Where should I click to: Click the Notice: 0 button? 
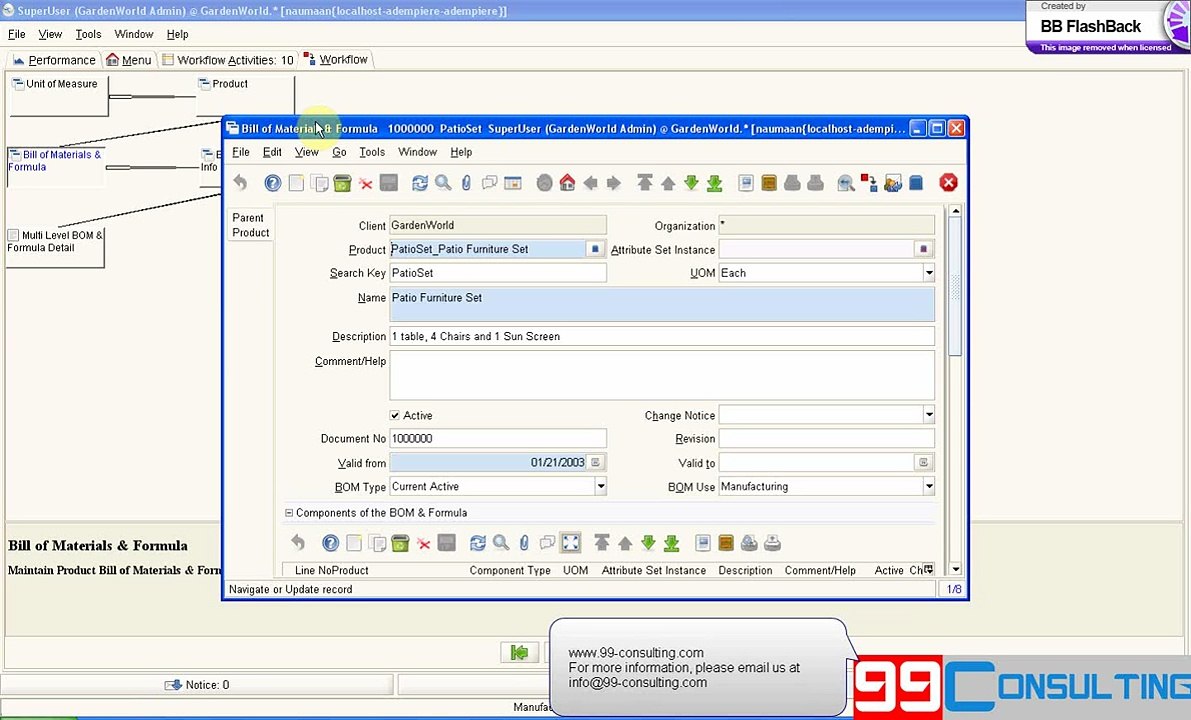click(x=197, y=685)
